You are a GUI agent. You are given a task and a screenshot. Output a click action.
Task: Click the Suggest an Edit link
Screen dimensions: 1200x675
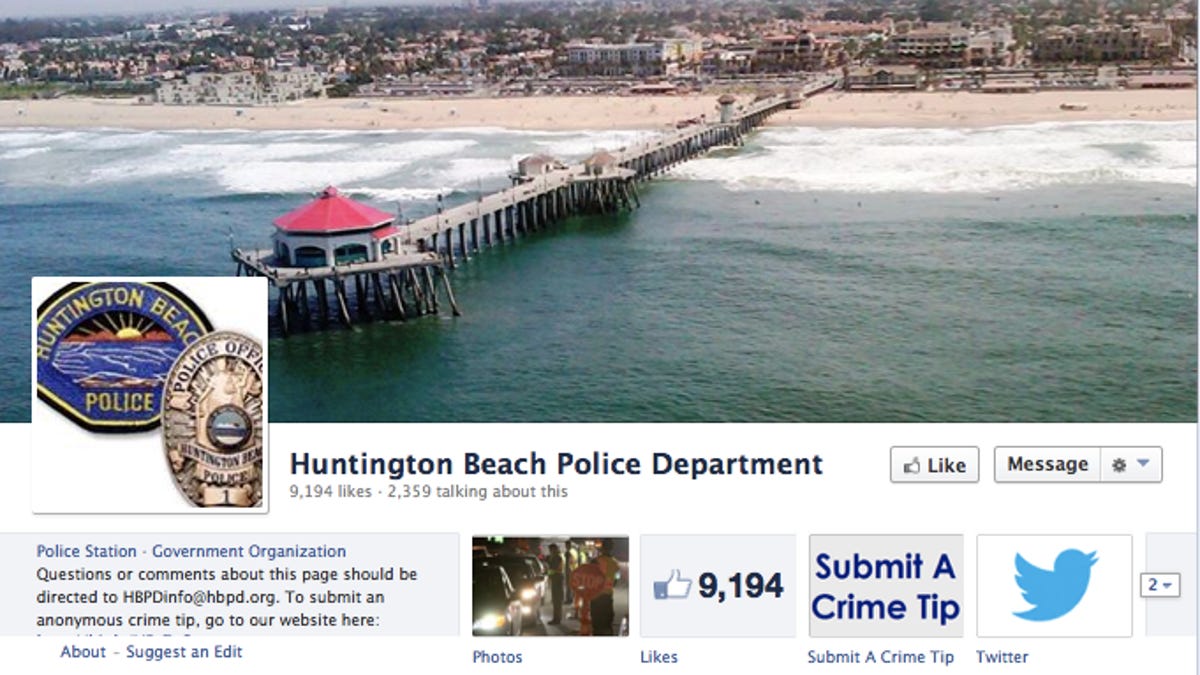click(x=184, y=652)
